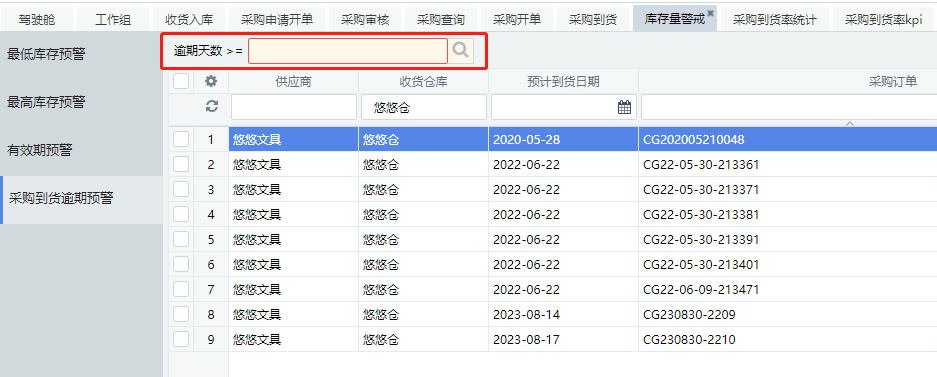Close the 库存量警戒 tab with its x

pos(710,13)
